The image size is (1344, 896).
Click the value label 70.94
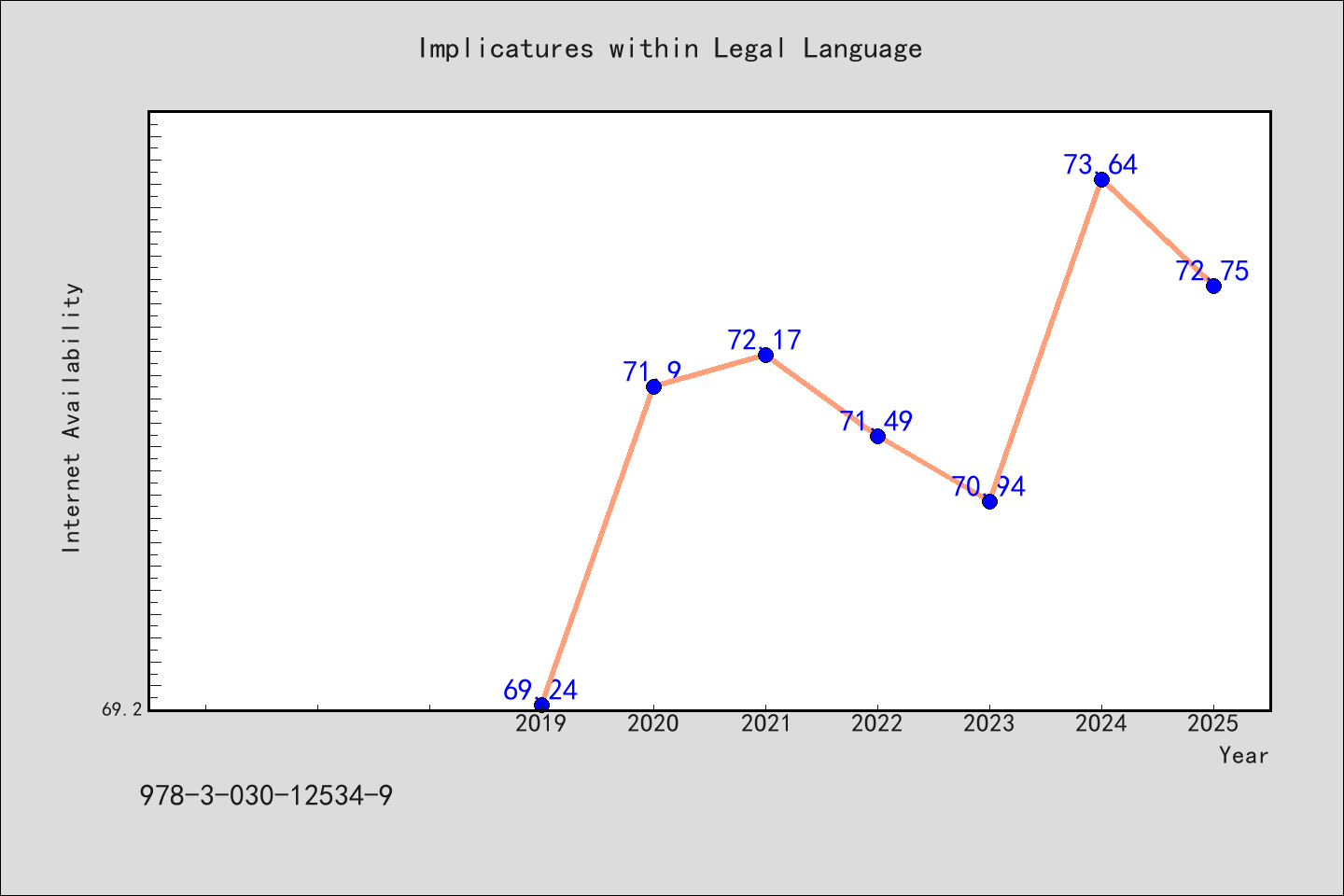pyautogui.click(x=988, y=487)
